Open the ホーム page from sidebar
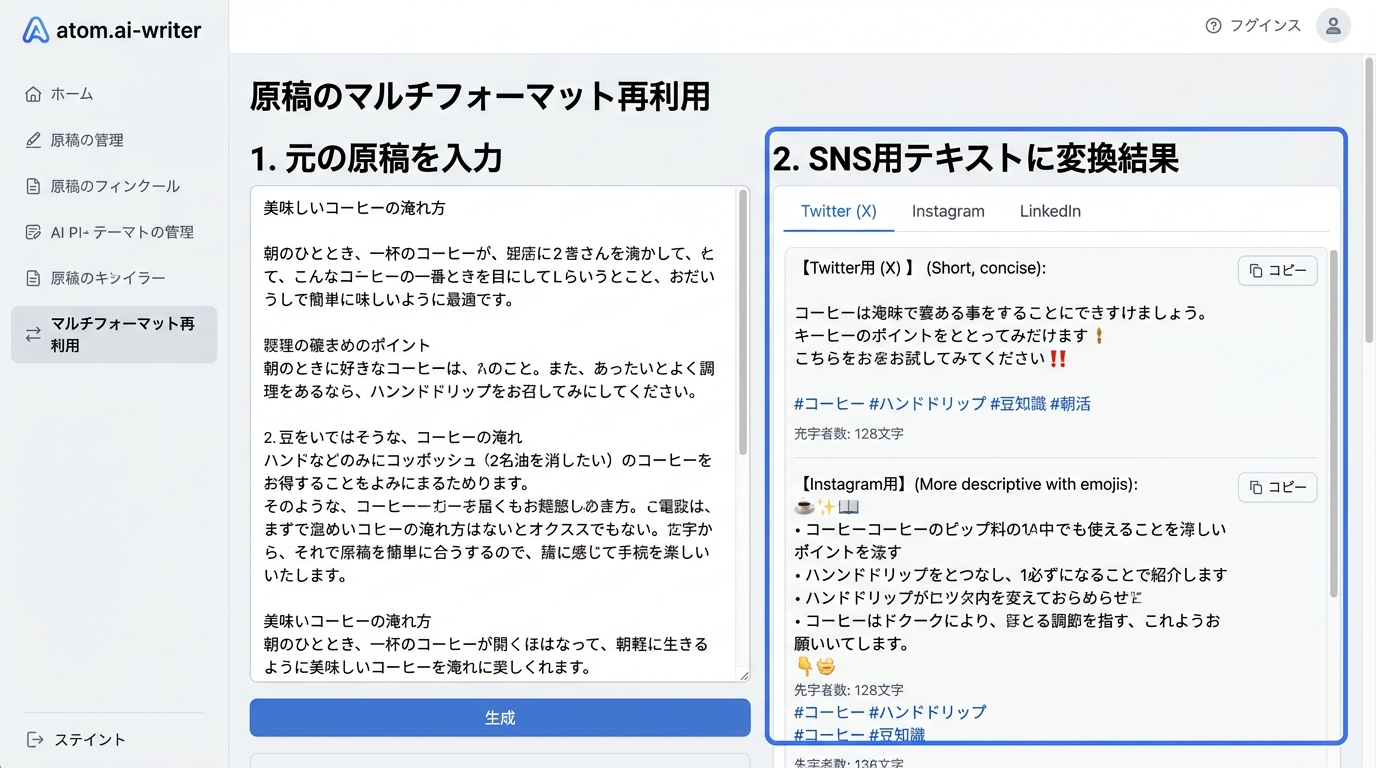 tap(72, 94)
